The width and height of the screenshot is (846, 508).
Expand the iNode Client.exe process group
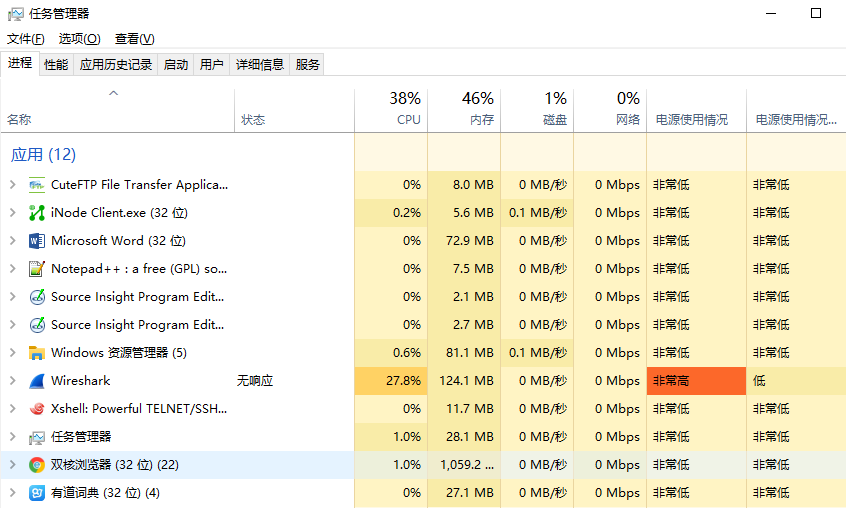13,212
